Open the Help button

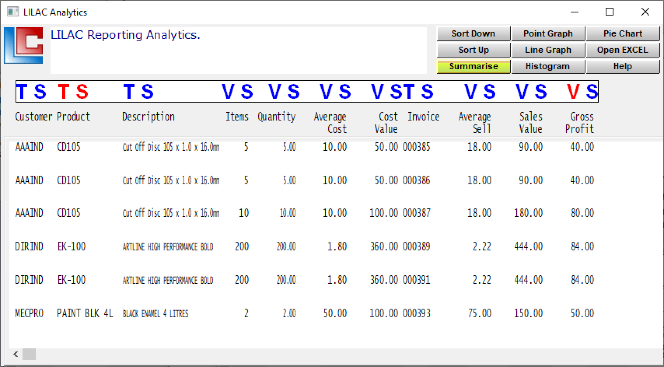pyautogui.click(x=622, y=66)
